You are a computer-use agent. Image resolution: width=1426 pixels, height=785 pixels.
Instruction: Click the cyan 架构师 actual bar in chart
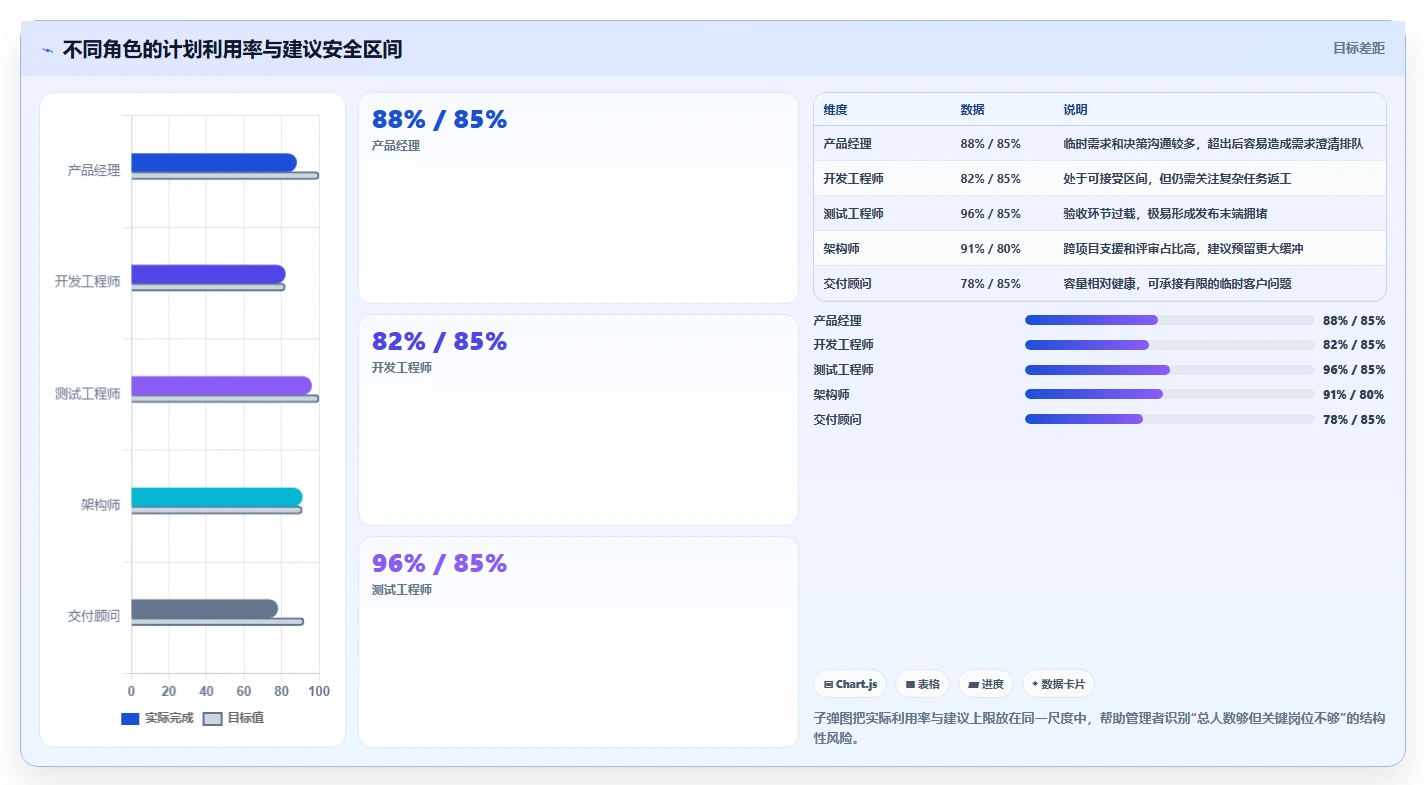pyautogui.click(x=217, y=497)
